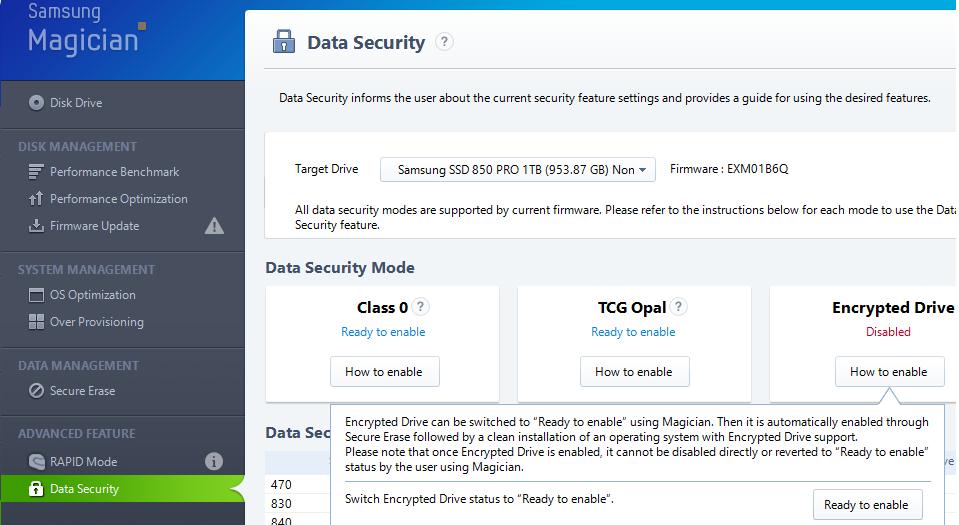Click the RAPID Mode info icon
This screenshot has height=525, width=959.
pos(214,461)
